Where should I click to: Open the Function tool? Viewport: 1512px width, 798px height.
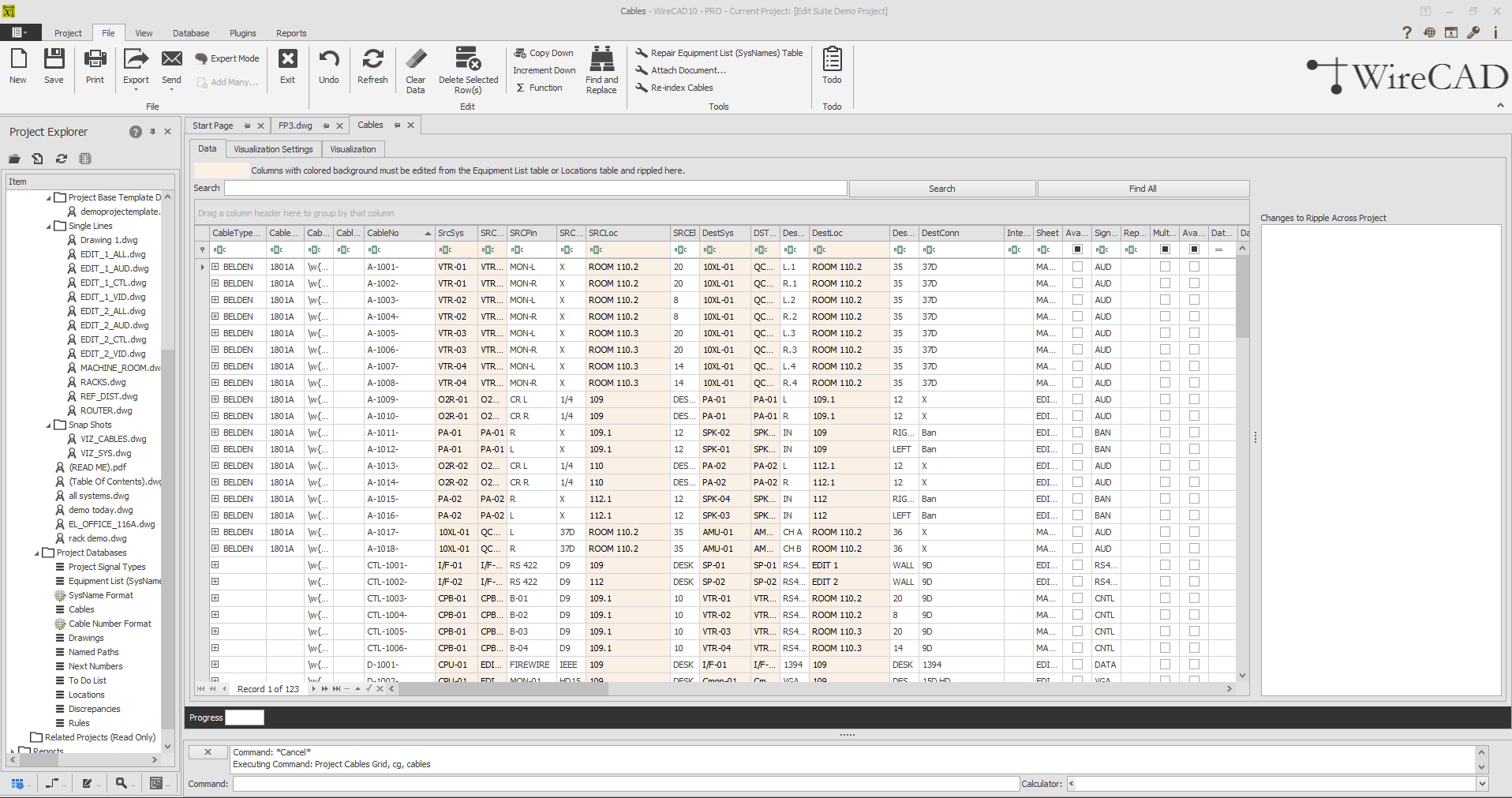tap(539, 88)
